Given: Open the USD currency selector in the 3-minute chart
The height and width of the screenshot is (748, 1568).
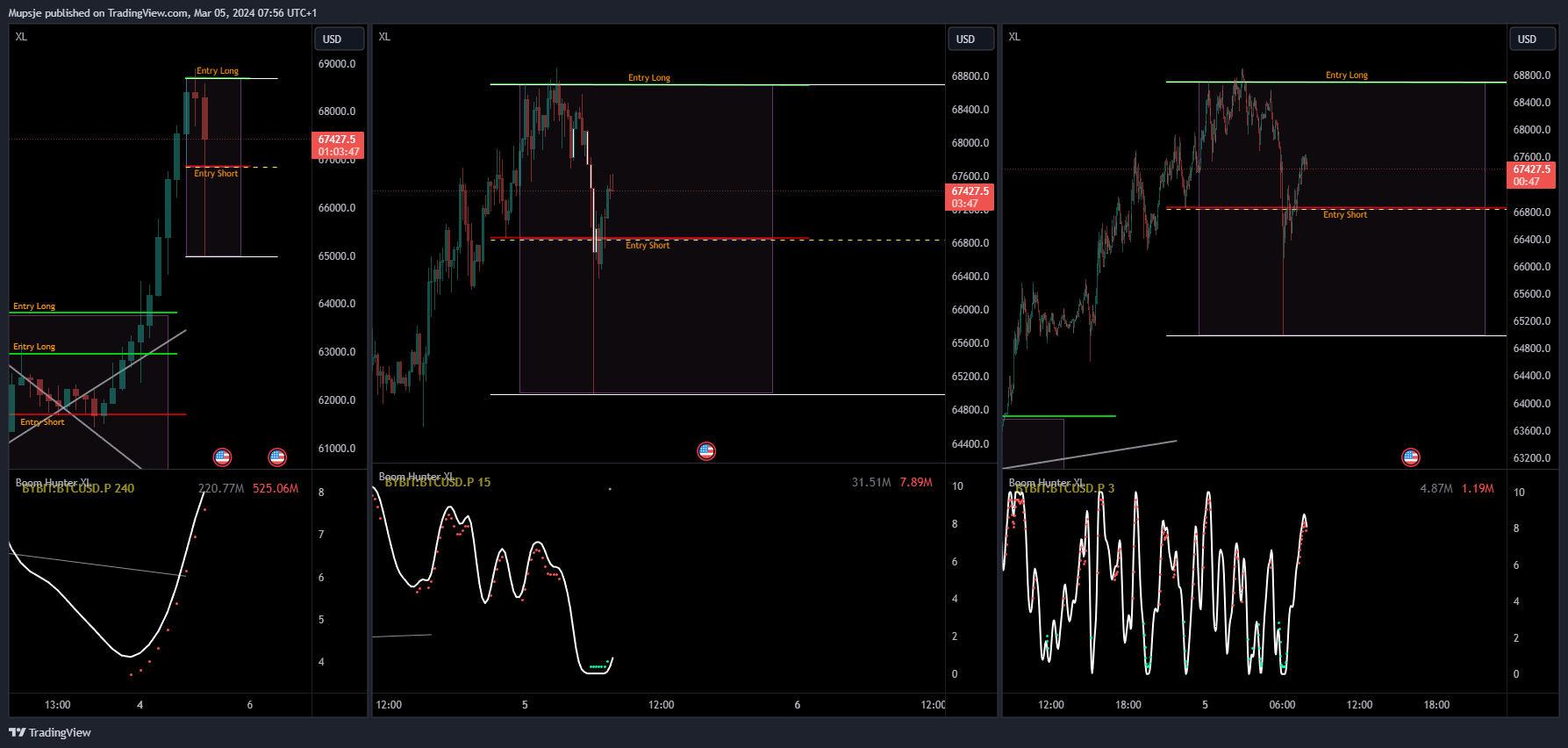Looking at the screenshot, I should pyautogui.click(x=1533, y=39).
